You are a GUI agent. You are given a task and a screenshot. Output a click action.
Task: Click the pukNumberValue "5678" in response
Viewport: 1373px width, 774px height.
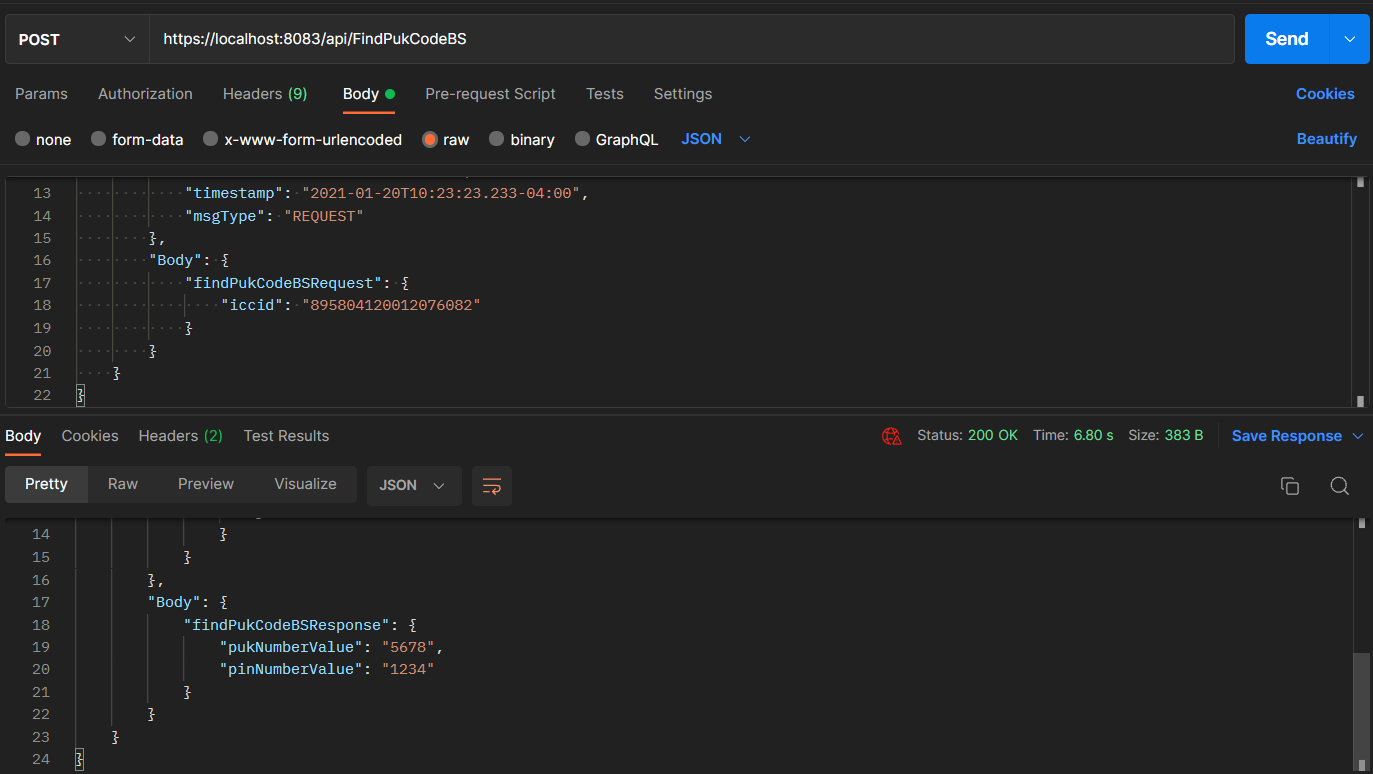(x=408, y=647)
